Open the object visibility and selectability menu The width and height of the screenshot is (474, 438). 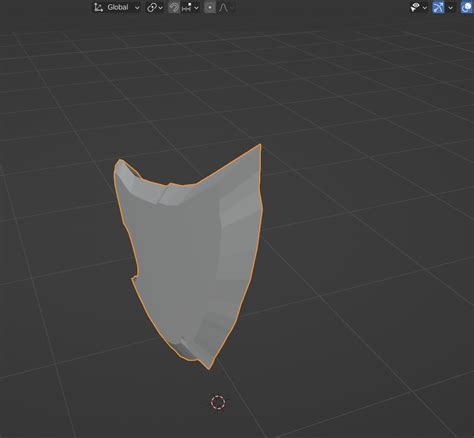pos(419,7)
